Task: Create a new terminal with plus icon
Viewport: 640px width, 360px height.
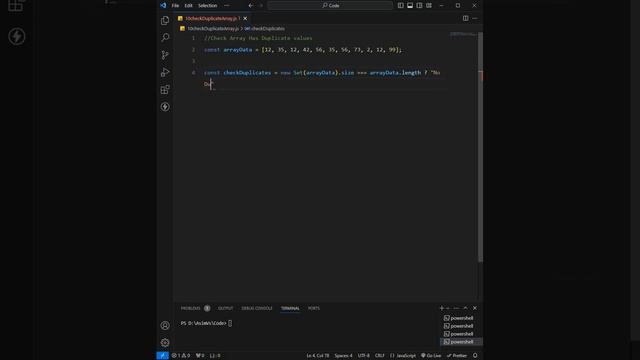Action: [x=441, y=308]
